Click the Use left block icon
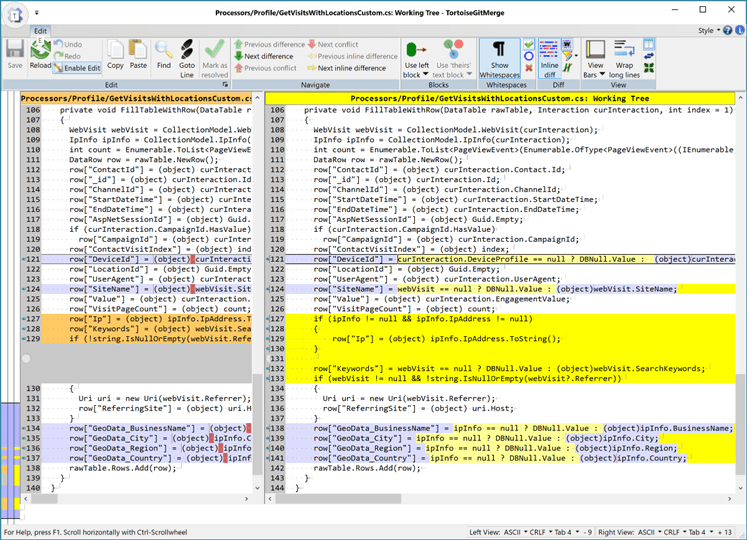This screenshot has height=540, width=747. [416, 50]
